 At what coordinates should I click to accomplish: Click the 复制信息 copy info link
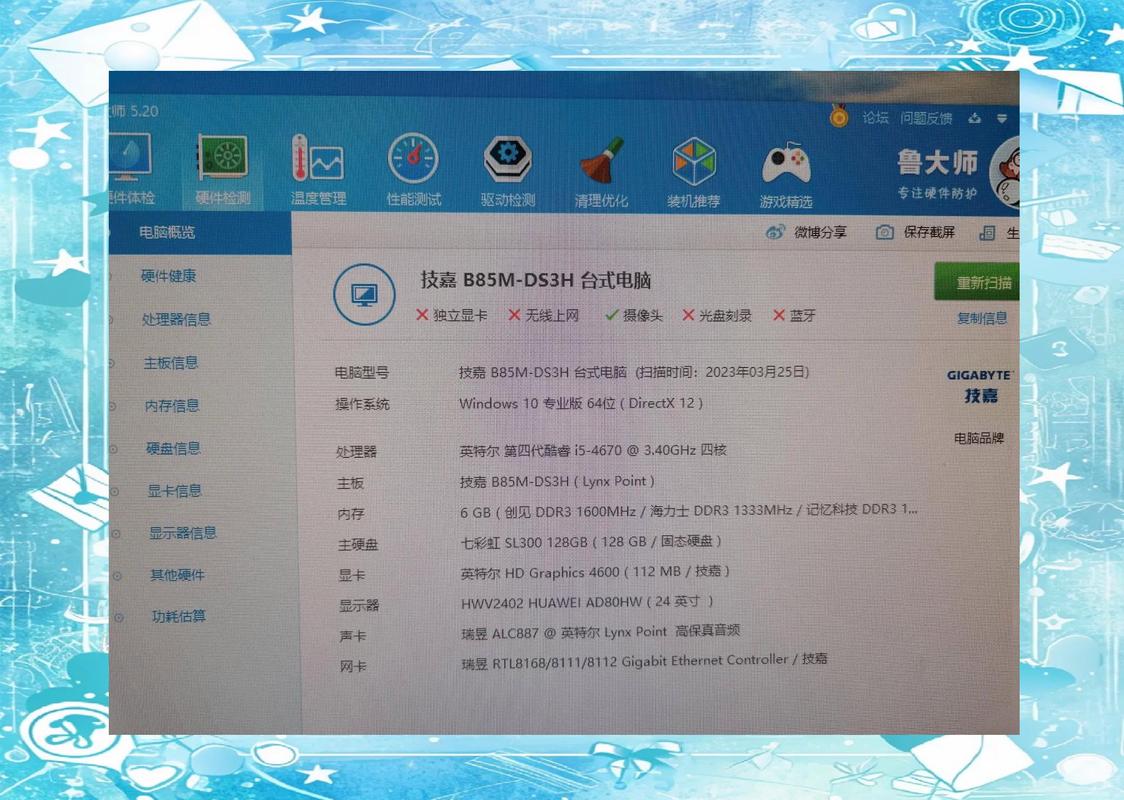[x=985, y=317]
